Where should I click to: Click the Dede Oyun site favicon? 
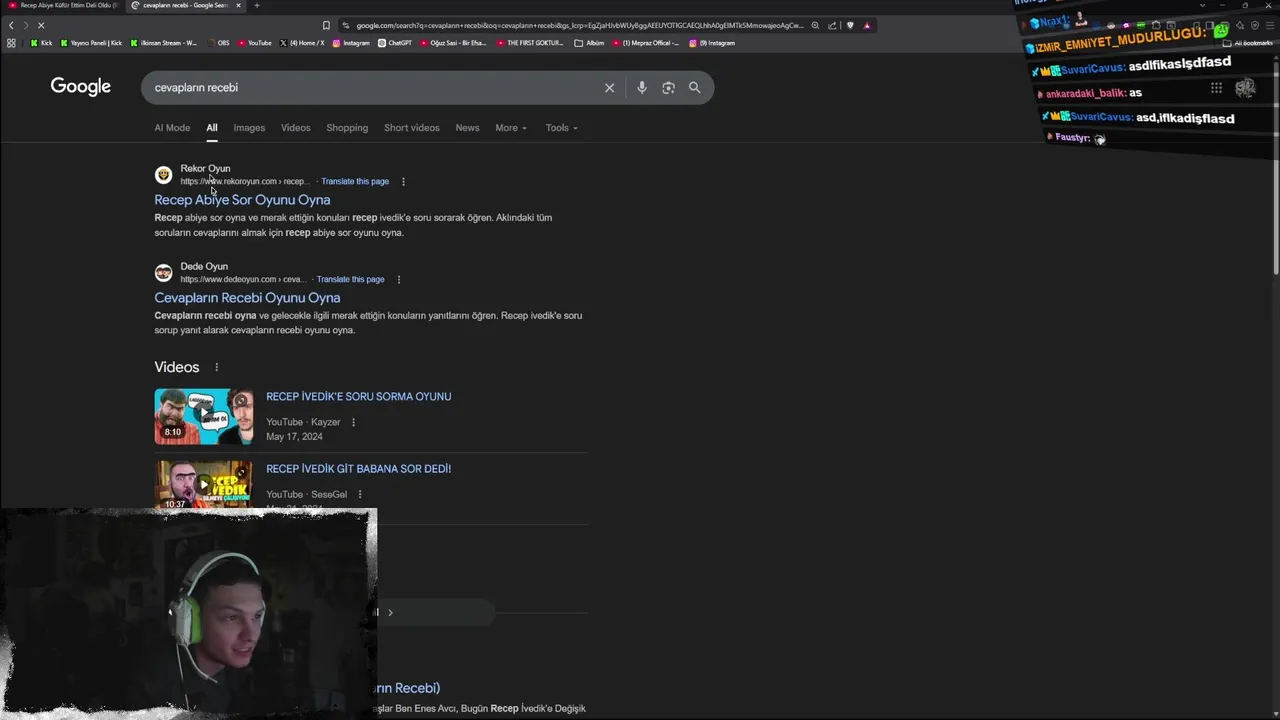(x=163, y=273)
